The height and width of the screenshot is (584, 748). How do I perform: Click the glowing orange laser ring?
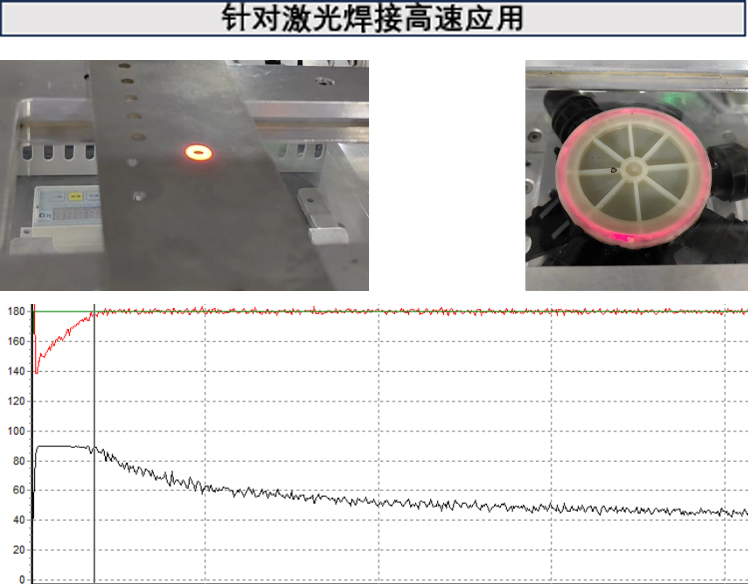tap(198, 152)
